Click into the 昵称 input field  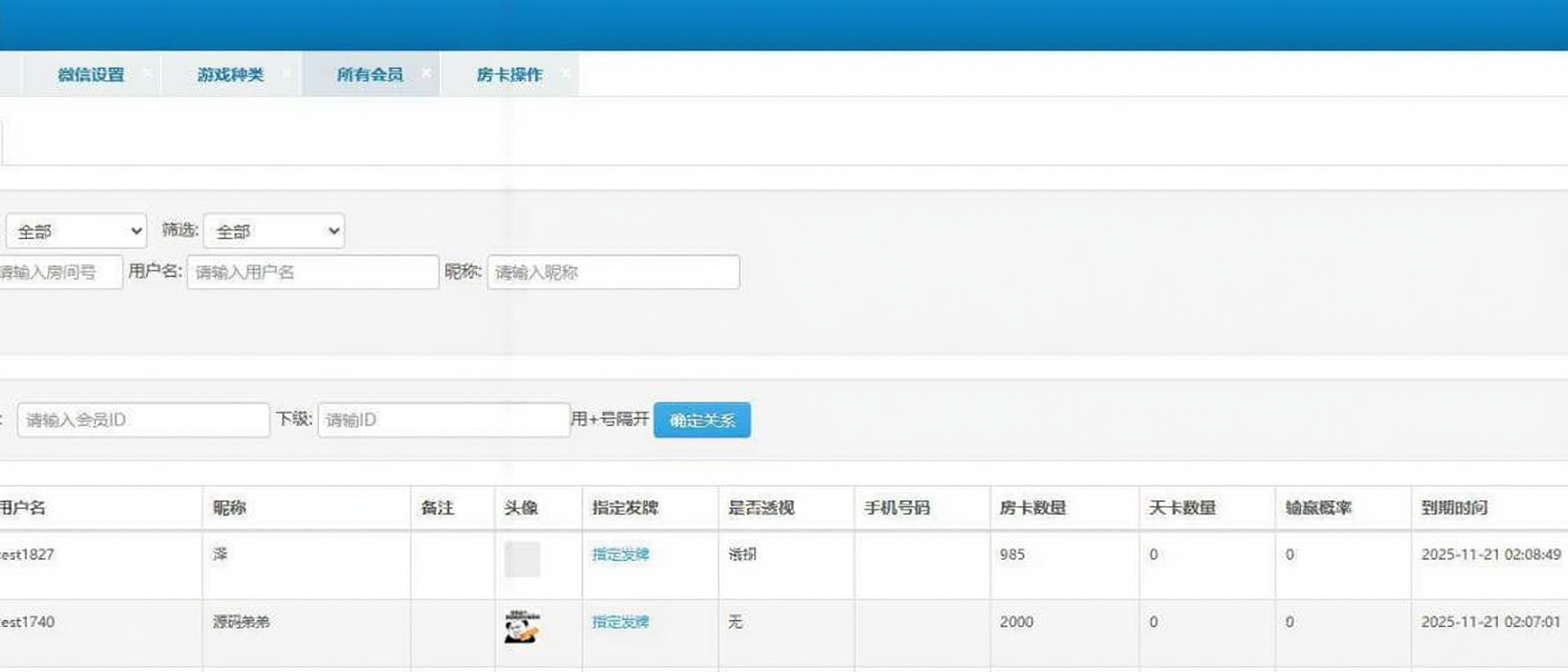(x=613, y=272)
